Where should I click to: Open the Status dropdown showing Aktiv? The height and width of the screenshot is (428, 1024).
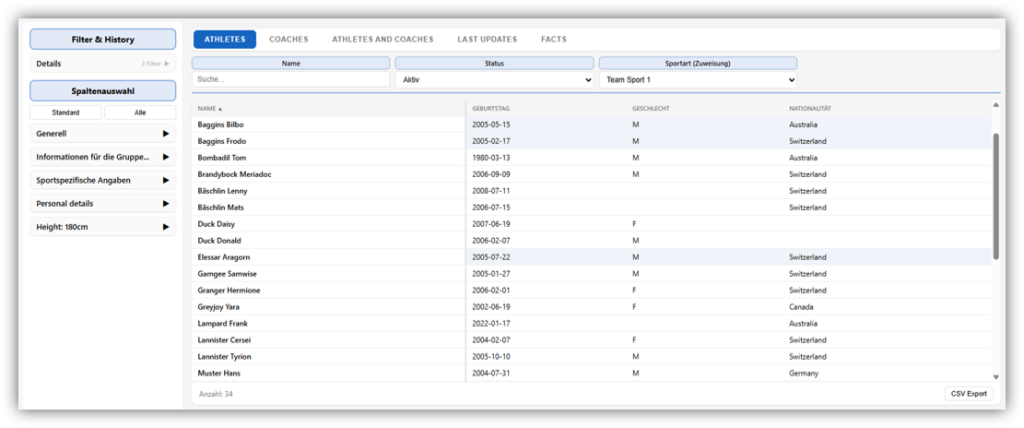point(494,79)
